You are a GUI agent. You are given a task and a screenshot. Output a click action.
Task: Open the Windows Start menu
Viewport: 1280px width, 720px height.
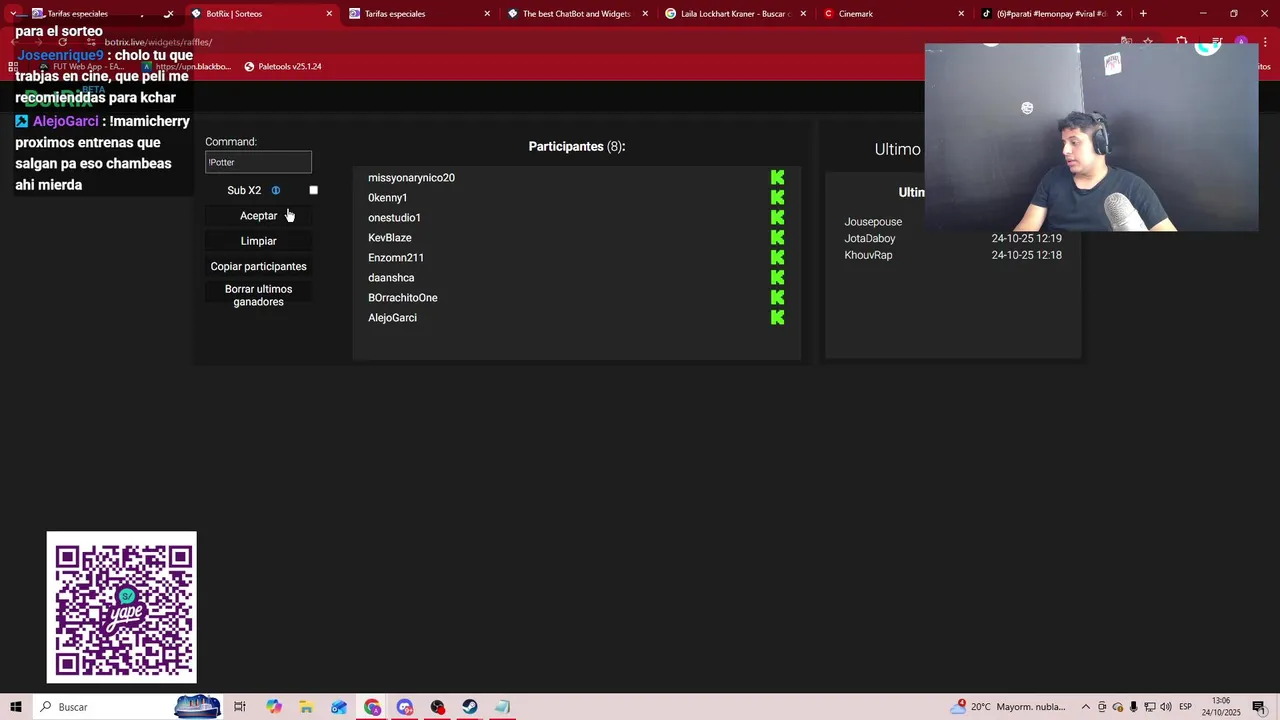pyautogui.click(x=16, y=707)
